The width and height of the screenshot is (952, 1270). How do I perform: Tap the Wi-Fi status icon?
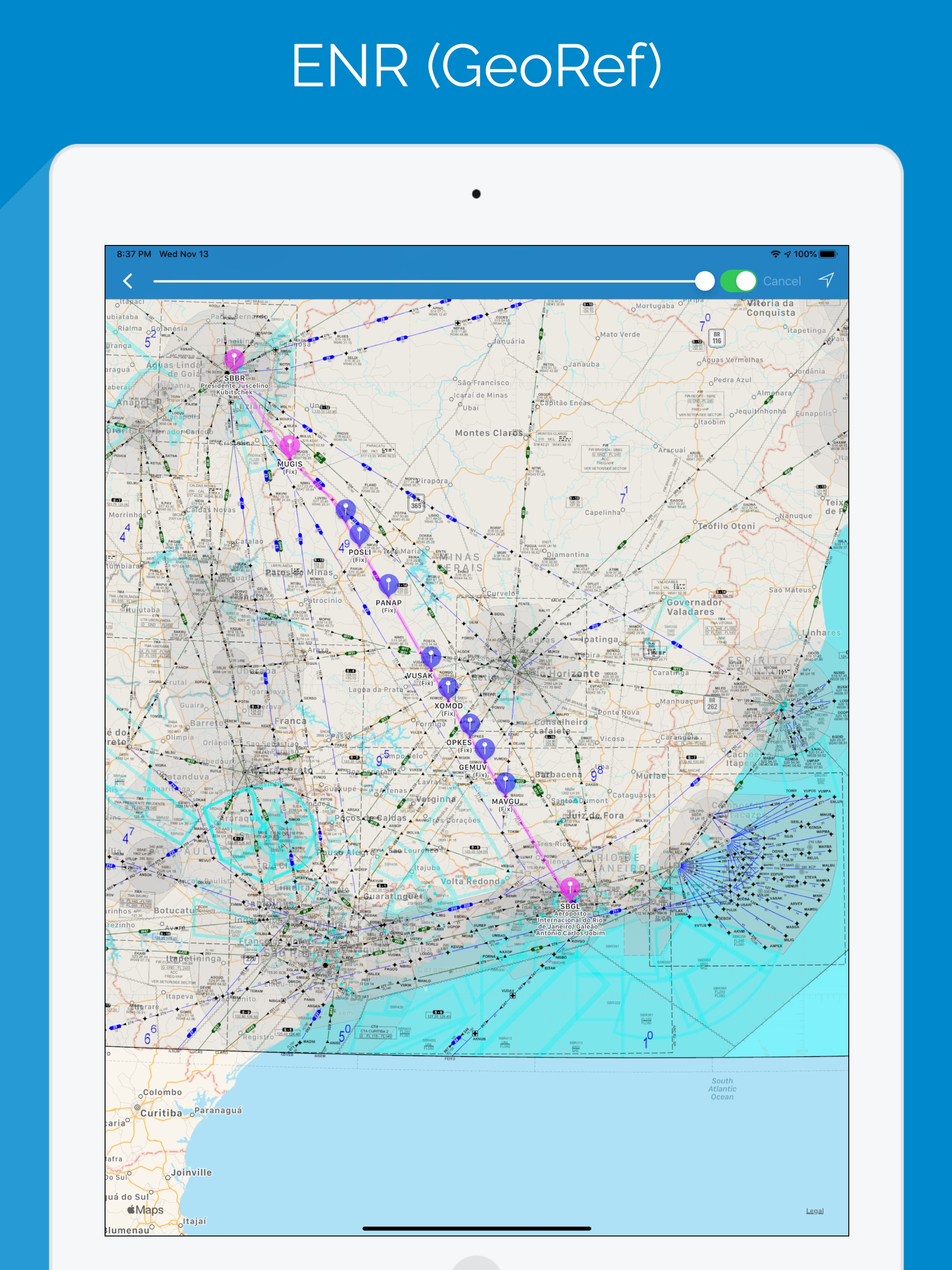point(775,254)
